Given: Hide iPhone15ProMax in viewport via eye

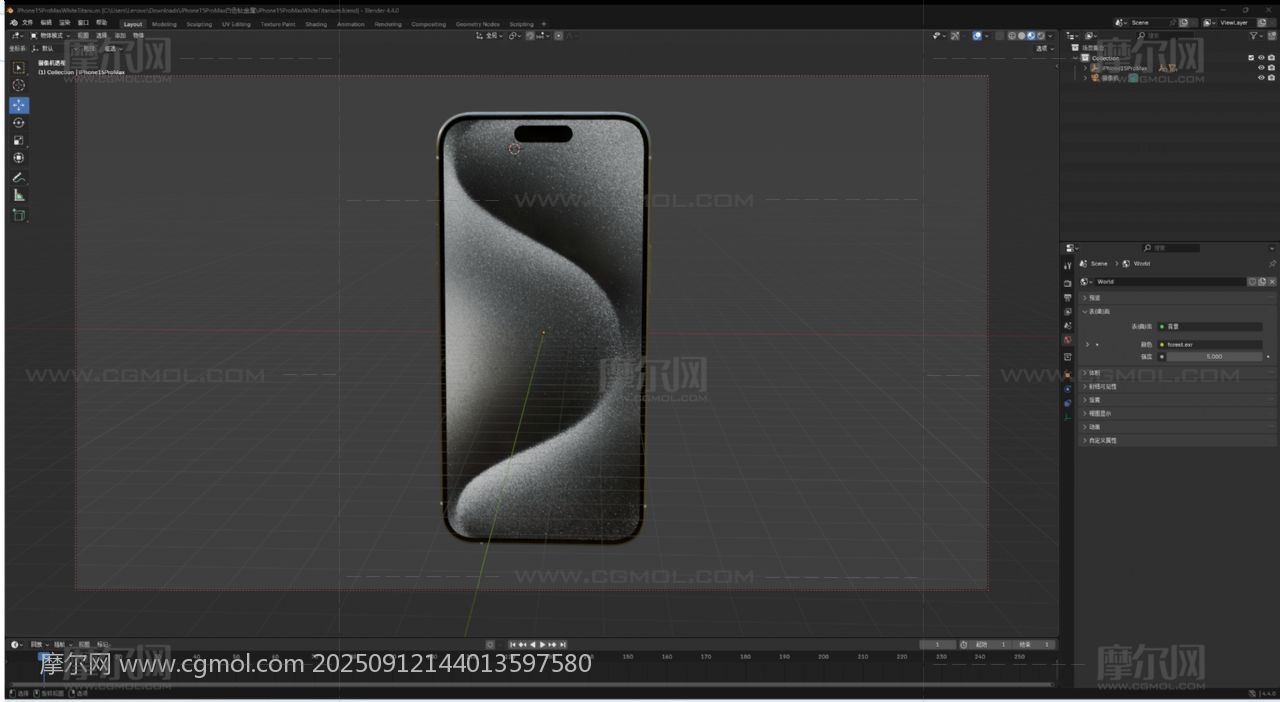Looking at the screenshot, I should tap(1261, 68).
